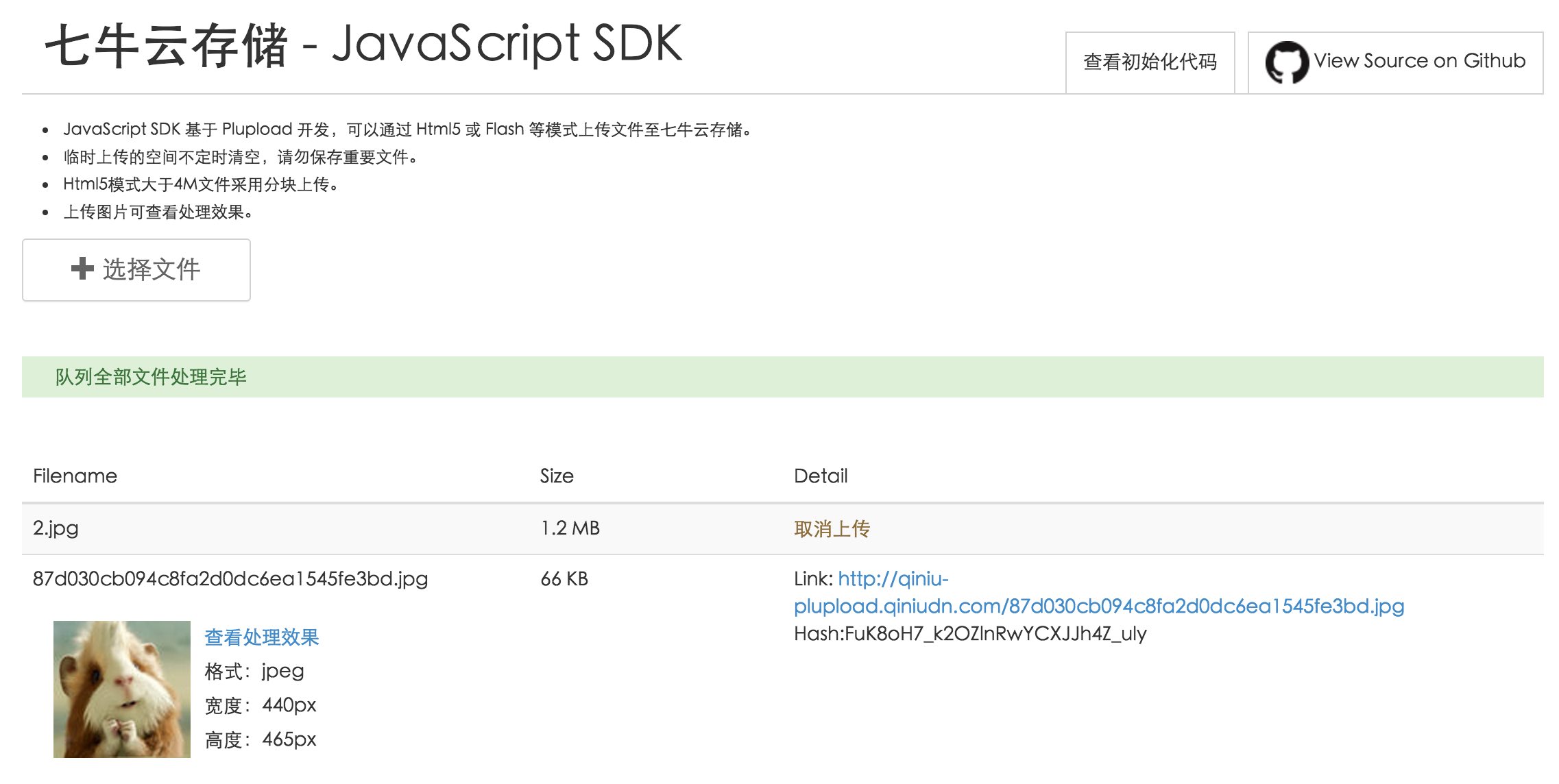1559x784 pixels.
Task: Click the 队列全部文件处理完毕 status message
Action: click(x=151, y=377)
